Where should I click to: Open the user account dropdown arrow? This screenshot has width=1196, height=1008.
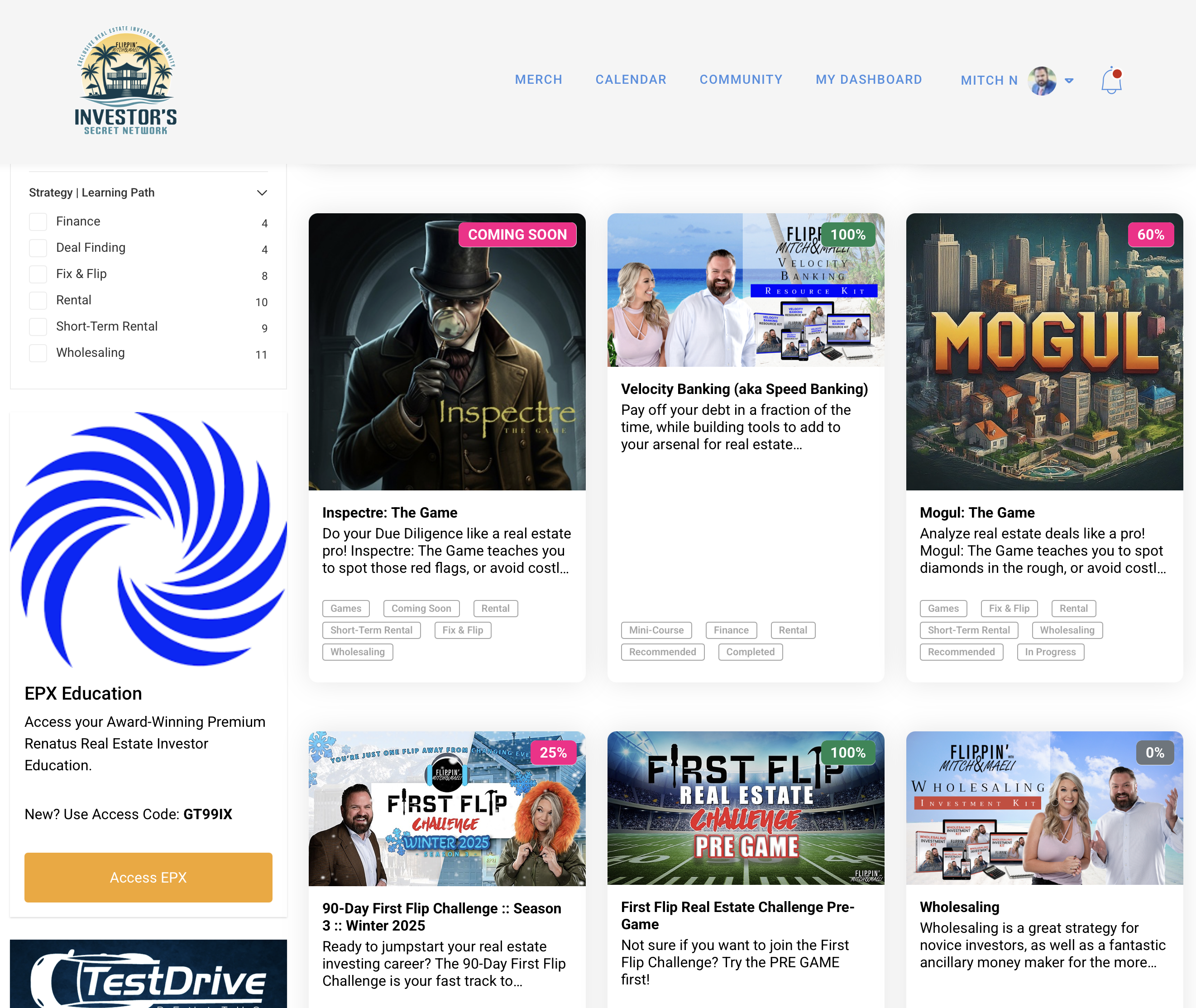pyautogui.click(x=1069, y=81)
